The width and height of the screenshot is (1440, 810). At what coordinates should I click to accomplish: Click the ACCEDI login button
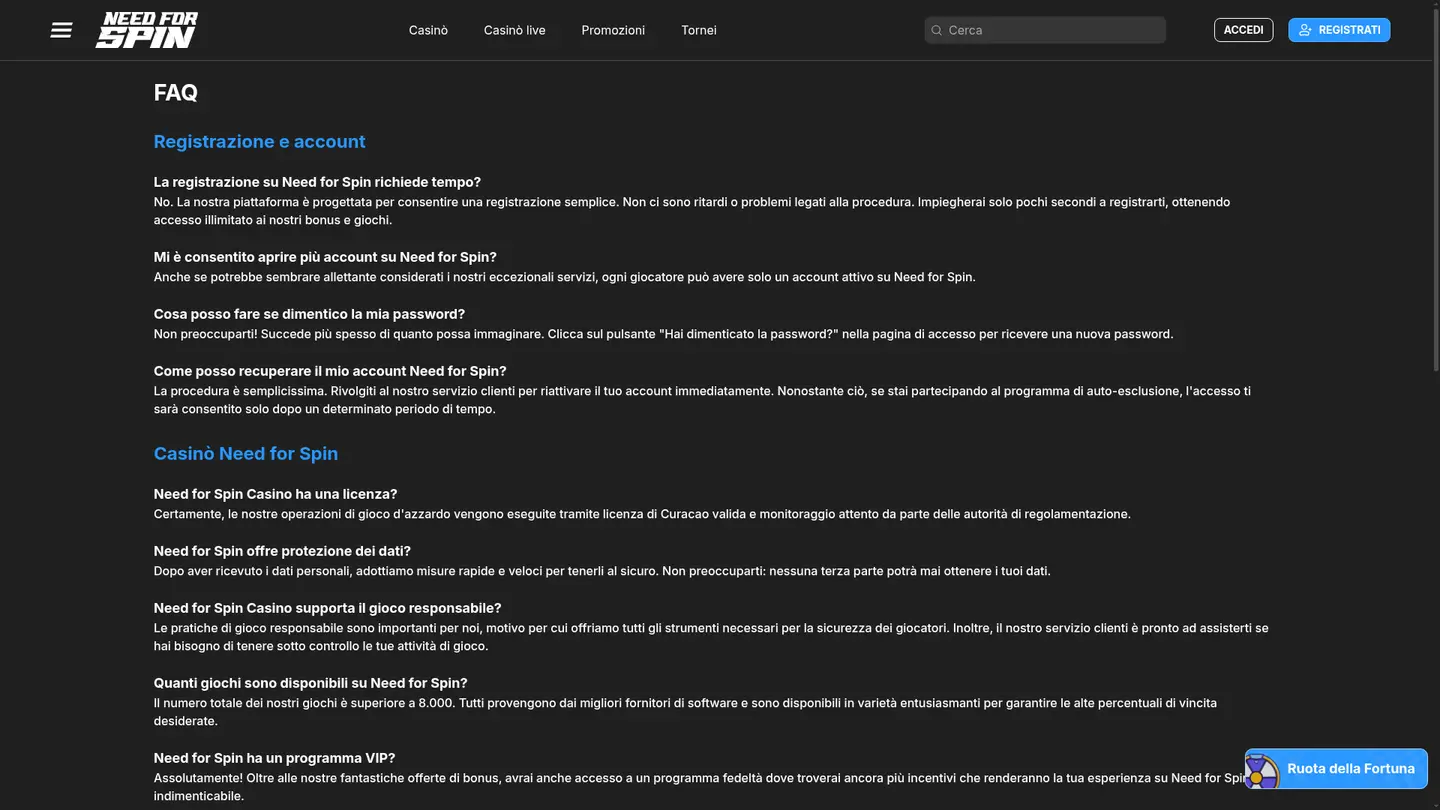(1244, 30)
